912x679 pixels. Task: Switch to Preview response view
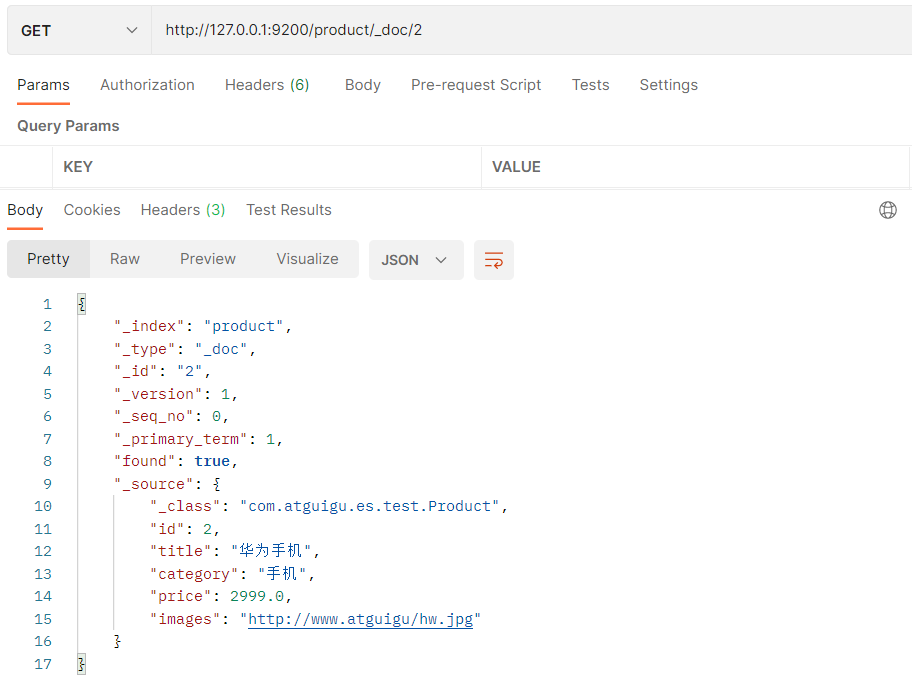[208, 259]
